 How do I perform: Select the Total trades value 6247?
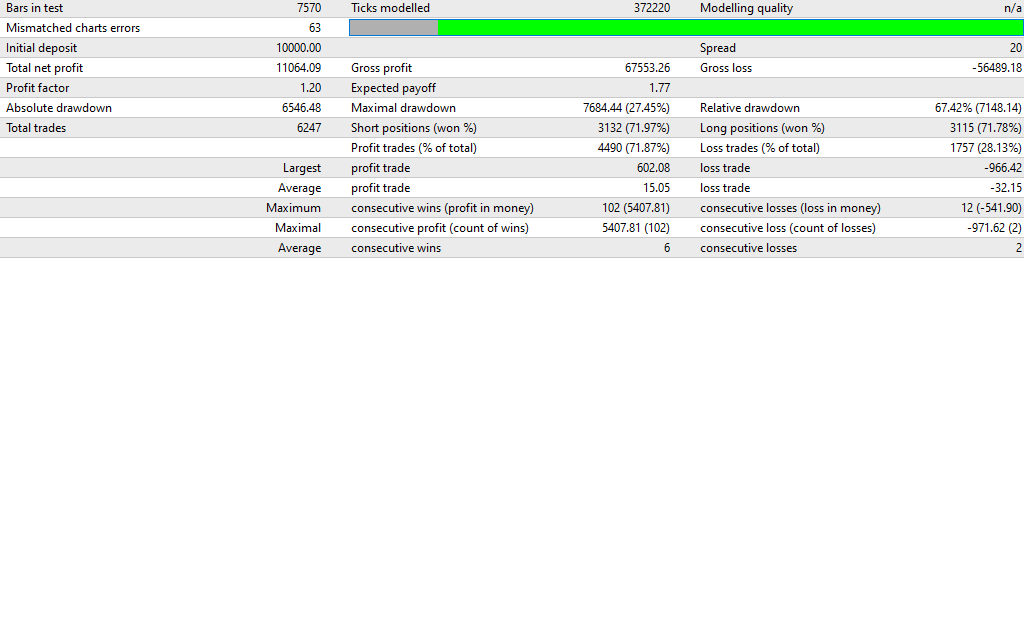[309, 128]
